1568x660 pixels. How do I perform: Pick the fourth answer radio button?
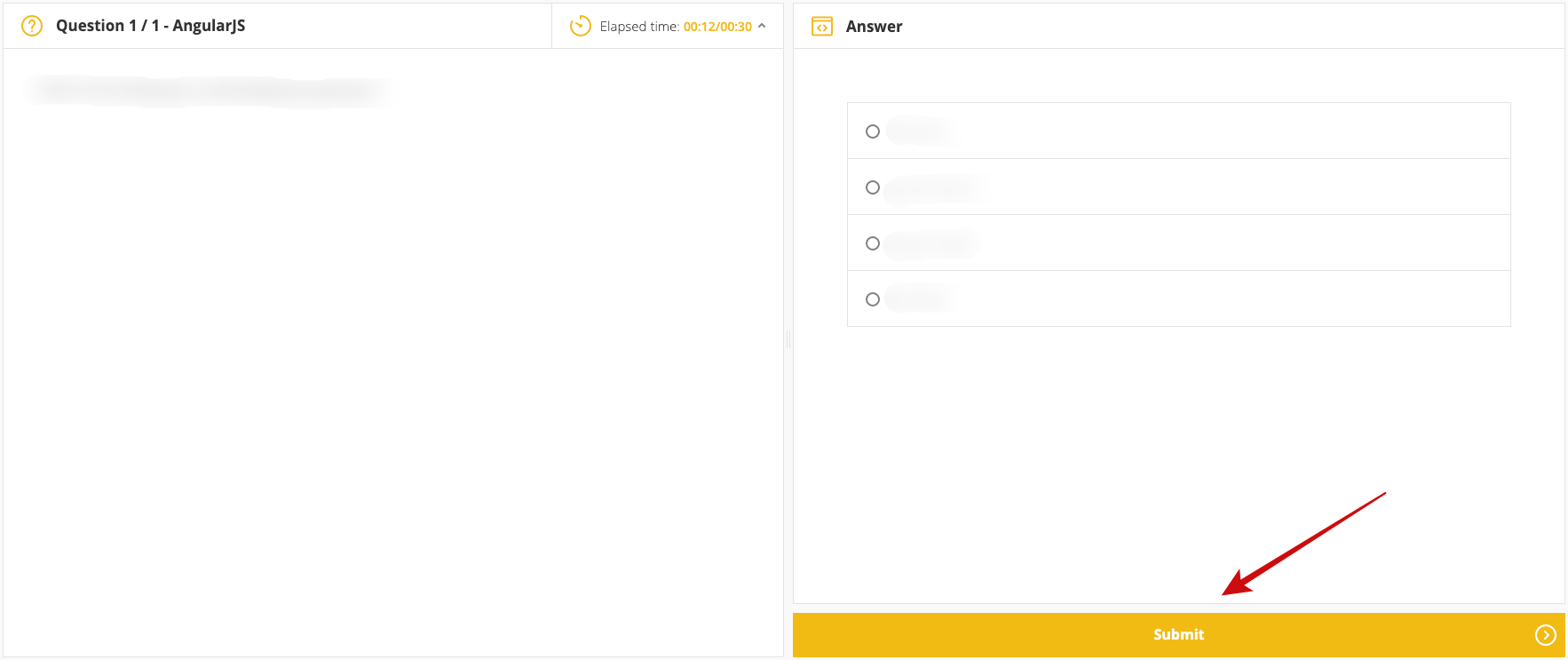click(x=873, y=299)
